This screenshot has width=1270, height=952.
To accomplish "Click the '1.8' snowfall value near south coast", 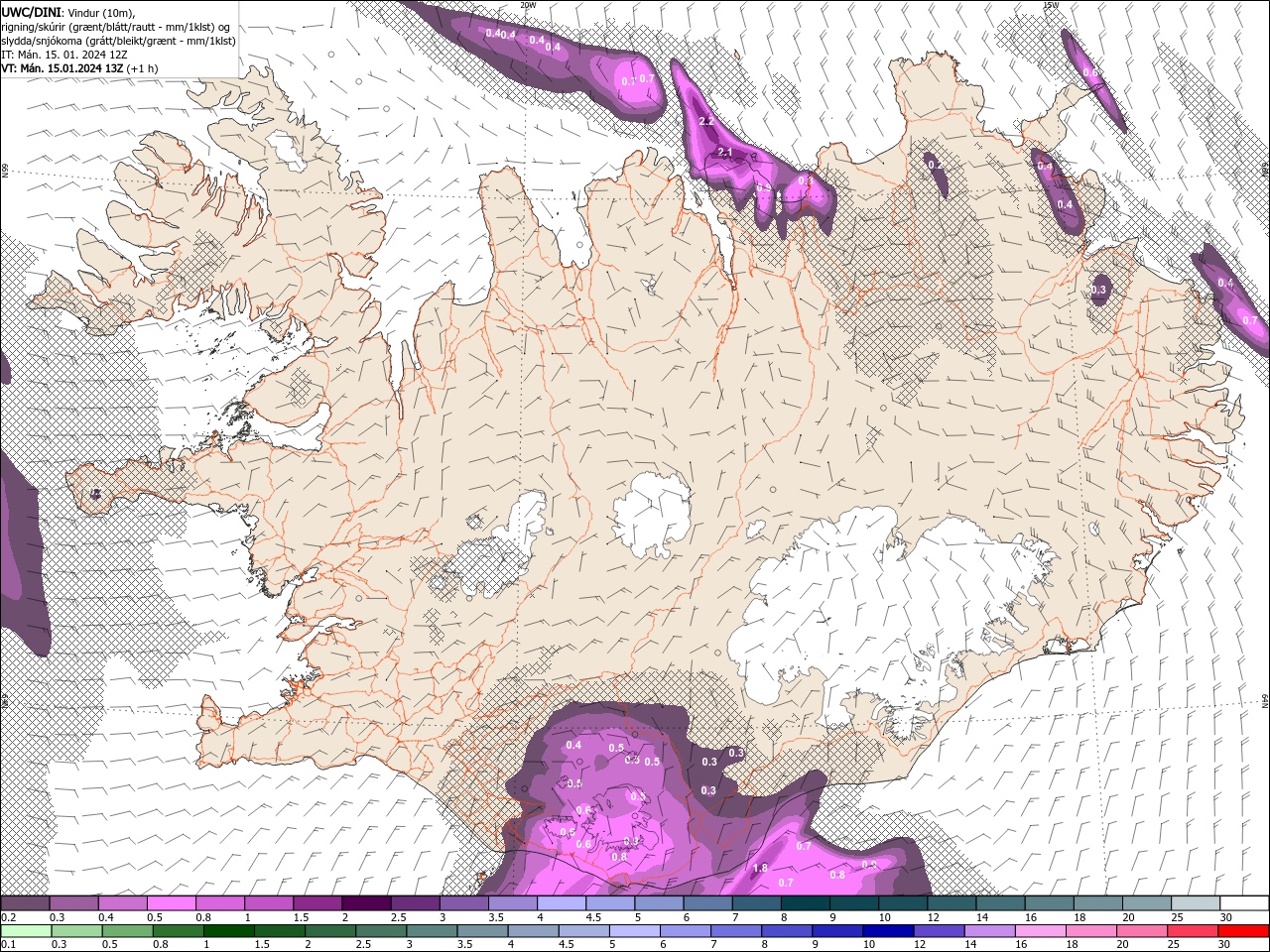I will point(760,868).
